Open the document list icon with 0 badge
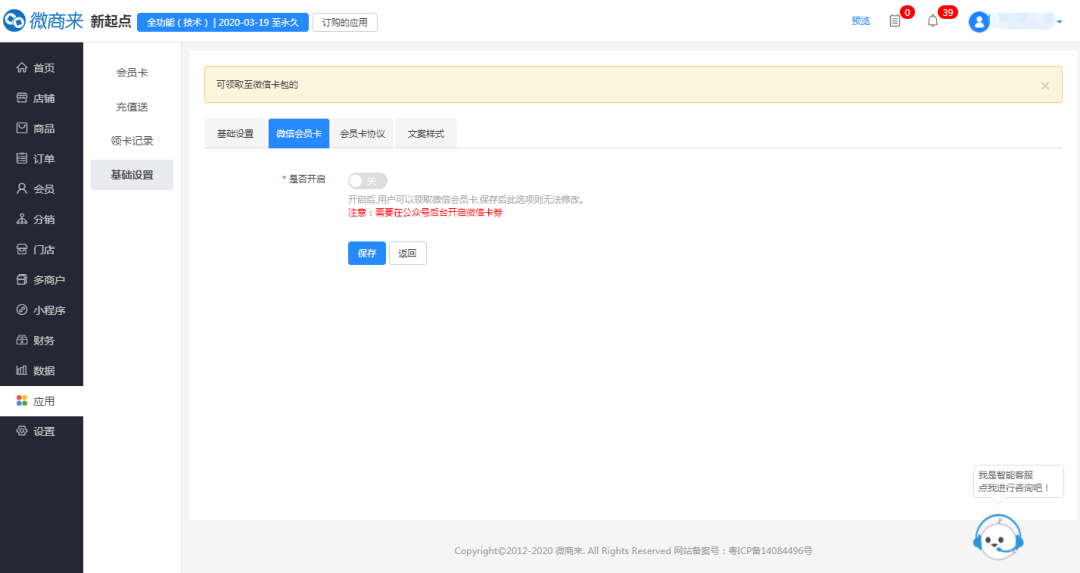Image resolution: width=1080 pixels, height=573 pixels. 895,21
